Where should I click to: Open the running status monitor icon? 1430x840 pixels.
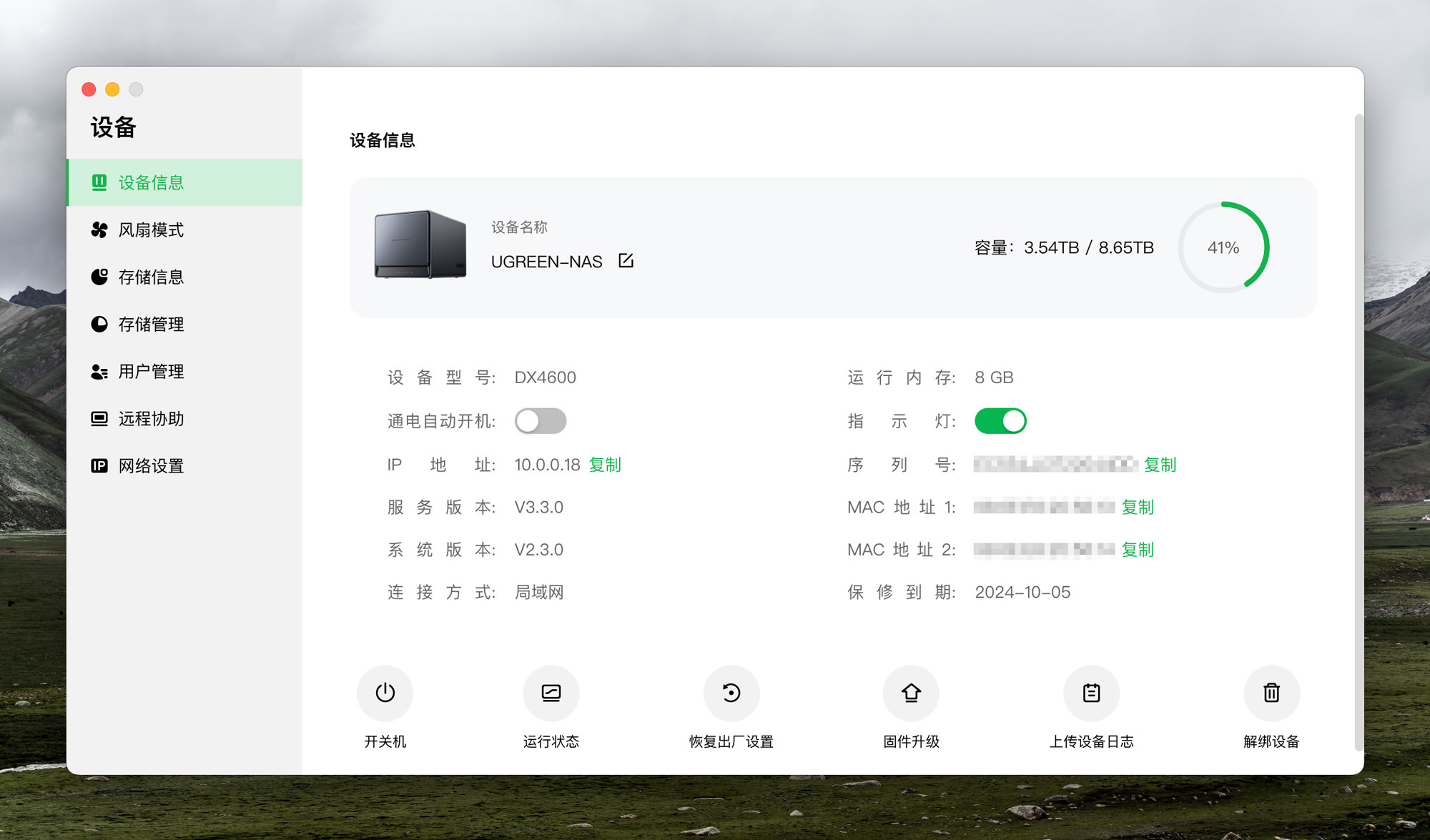551,693
